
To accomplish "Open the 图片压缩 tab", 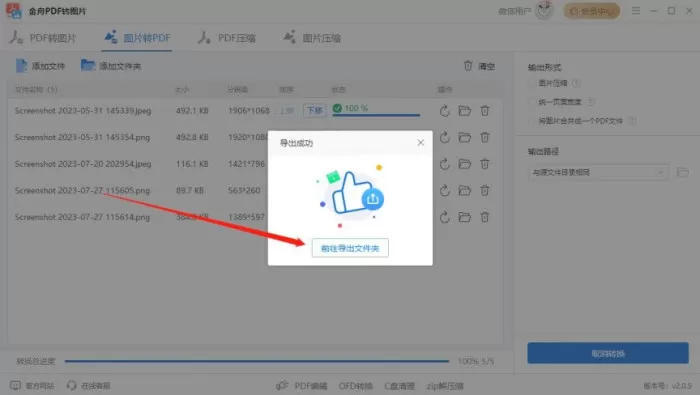I will click(312, 38).
